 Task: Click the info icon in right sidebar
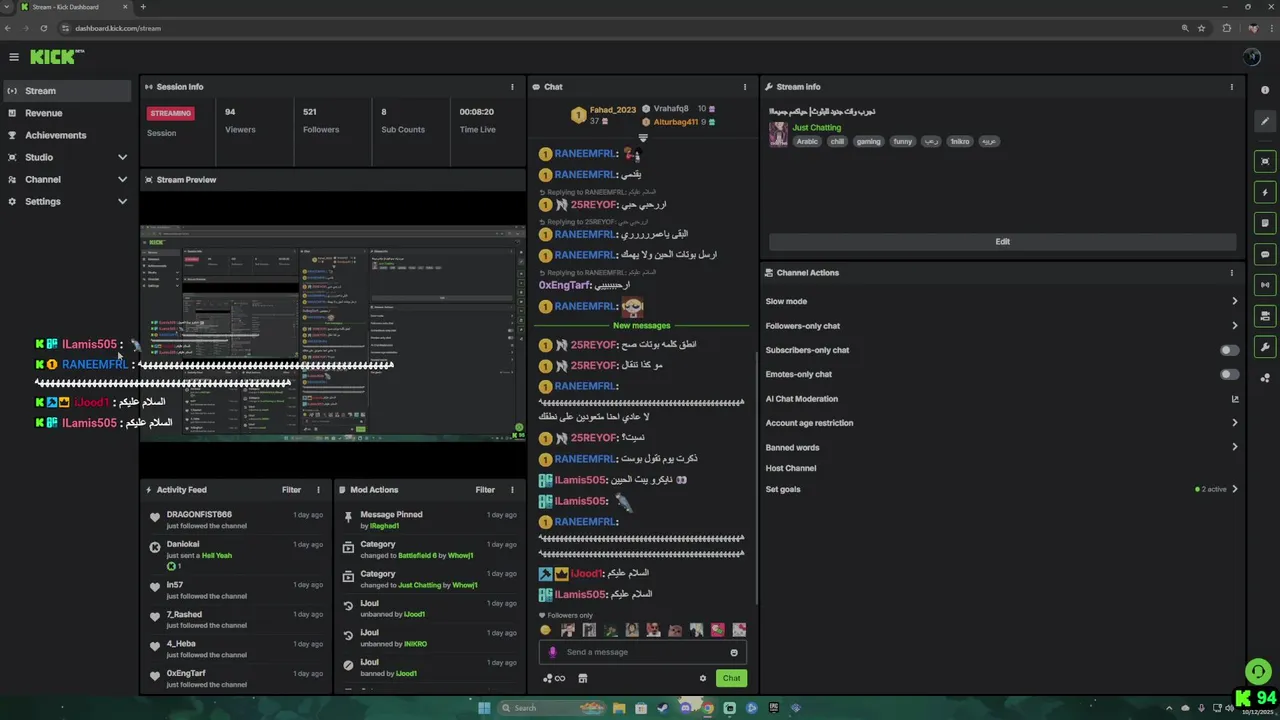pos(1265,90)
